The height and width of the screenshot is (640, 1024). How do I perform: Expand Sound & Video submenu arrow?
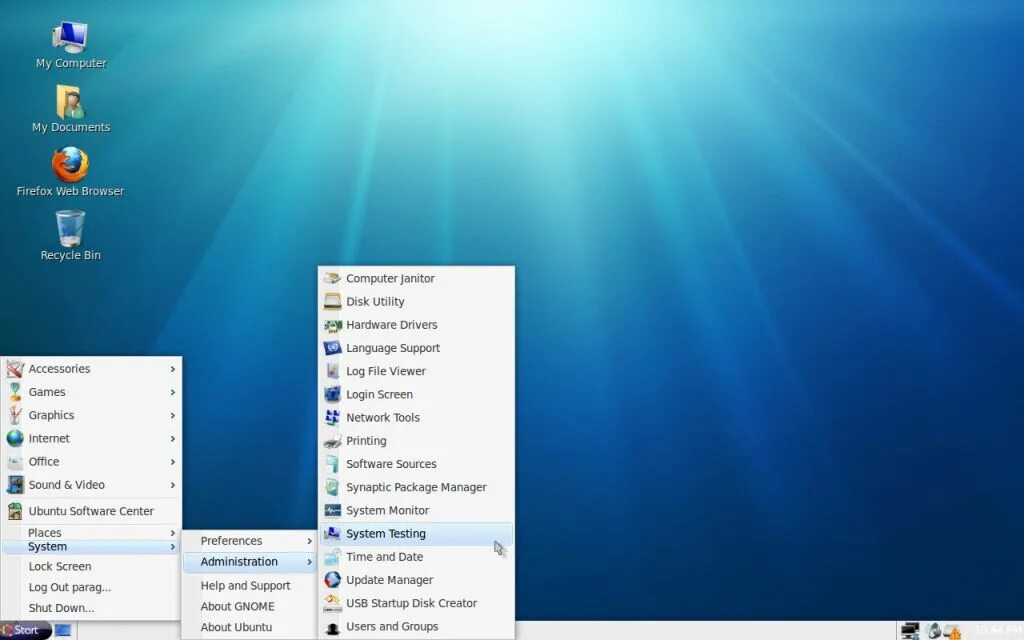click(x=172, y=485)
